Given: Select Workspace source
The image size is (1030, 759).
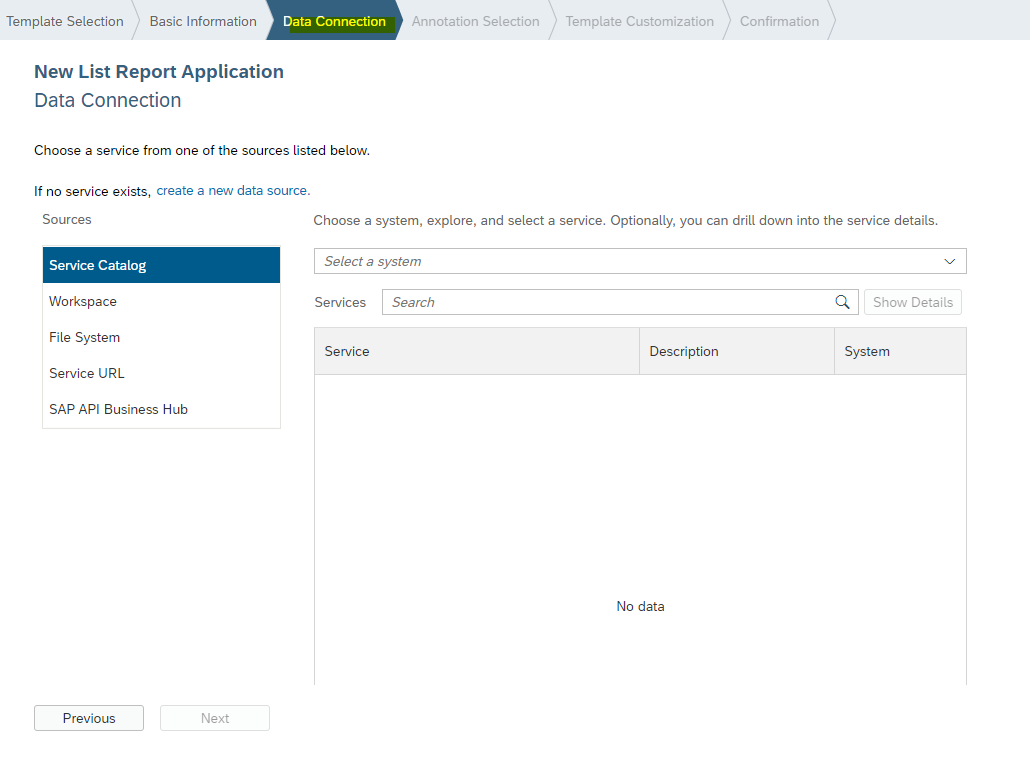Looking at the screenshot, I should [x=161, y=301].
